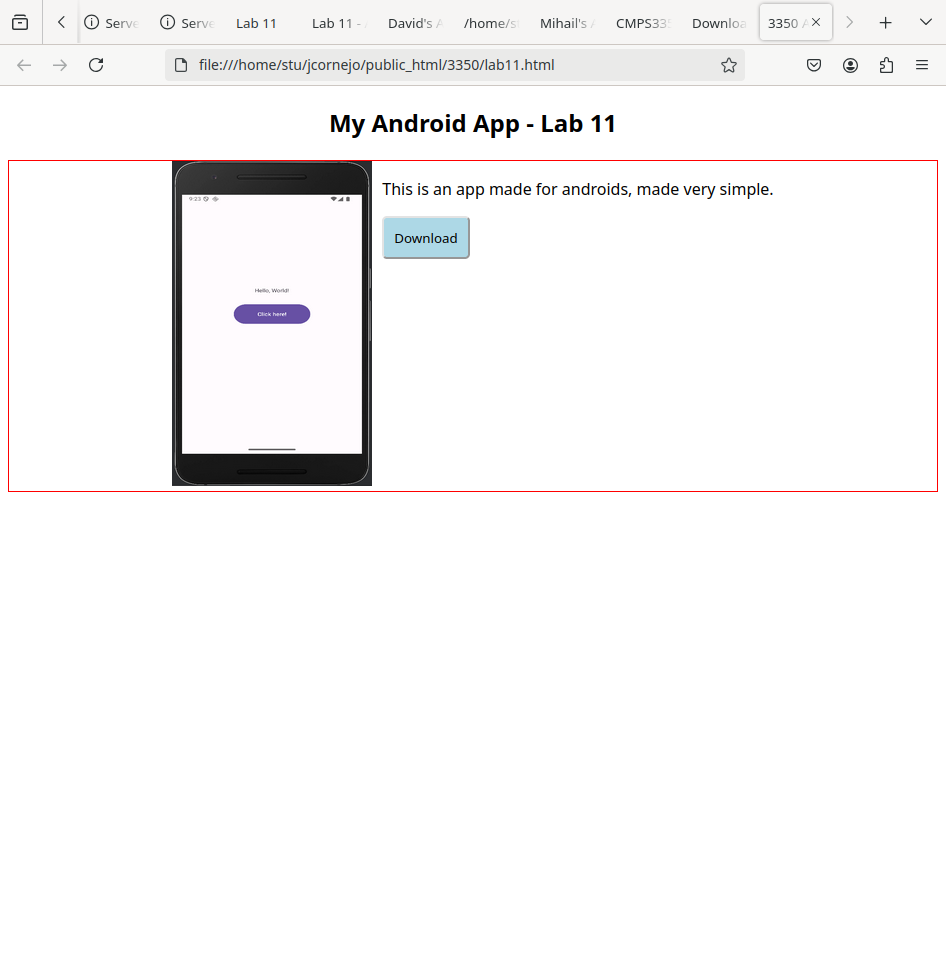Bookmark this page with the star icon
Screen dimensions: 946x967
pos(729,65)
